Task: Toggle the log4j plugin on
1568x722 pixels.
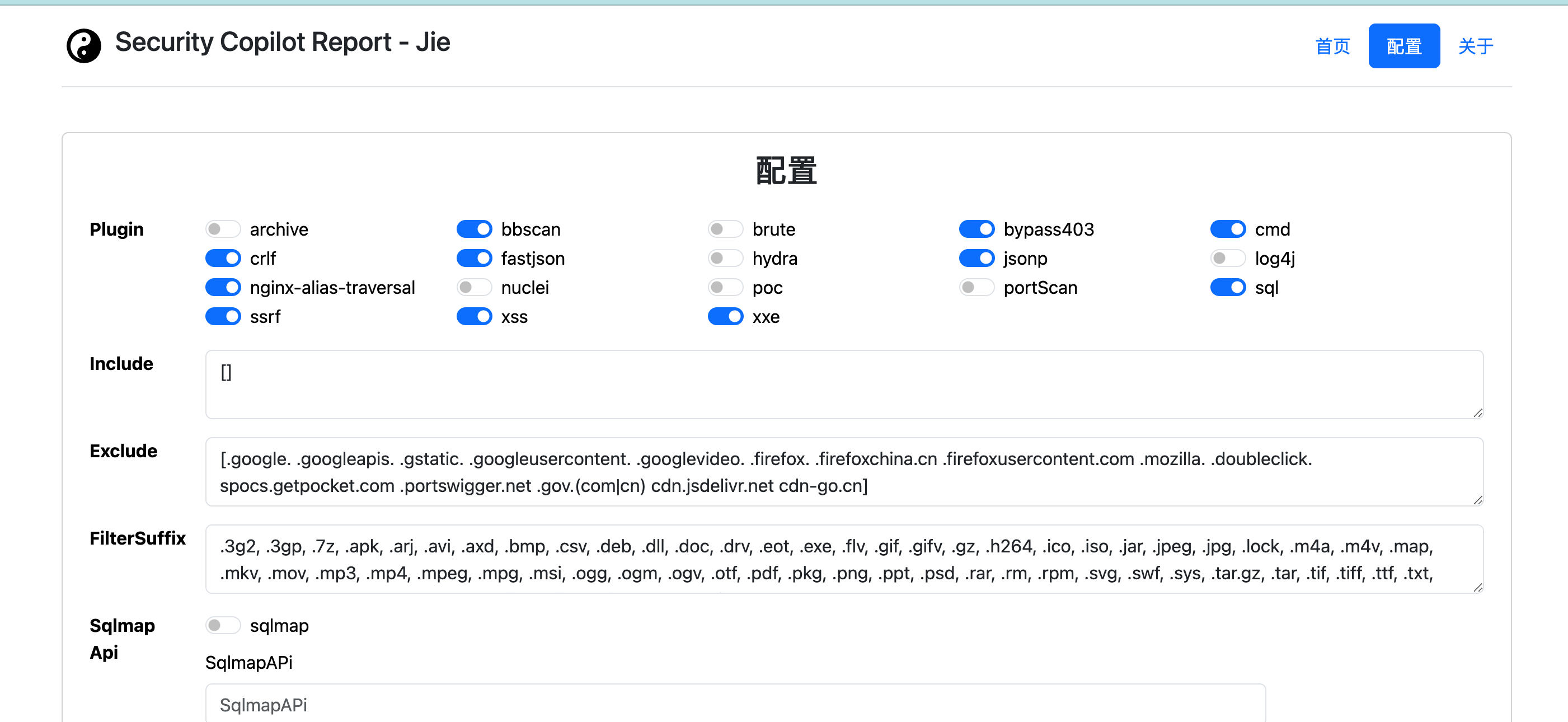Action: pyautogui.click(x=1227, y=259)
